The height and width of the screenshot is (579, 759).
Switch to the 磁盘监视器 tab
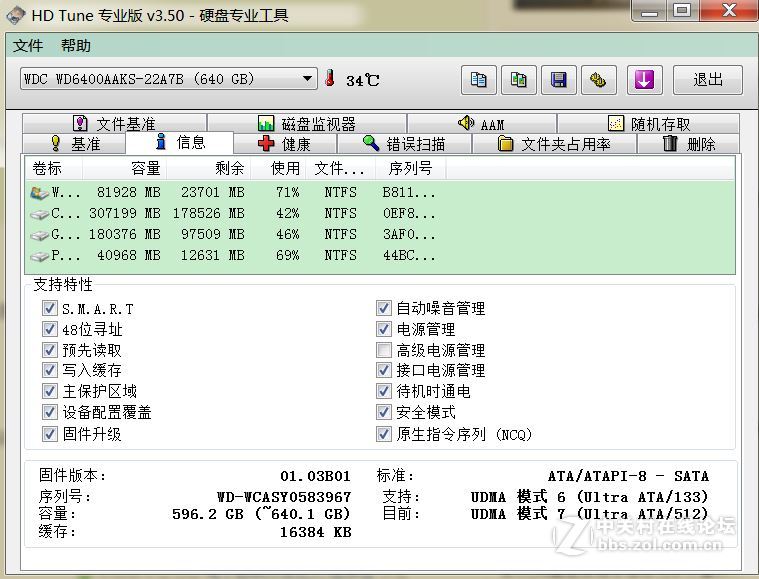307,123
